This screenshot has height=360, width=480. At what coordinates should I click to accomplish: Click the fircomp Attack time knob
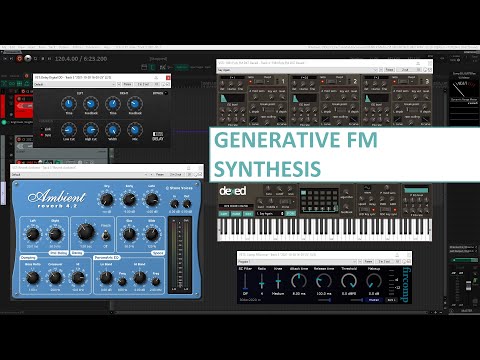pos(299,281)
